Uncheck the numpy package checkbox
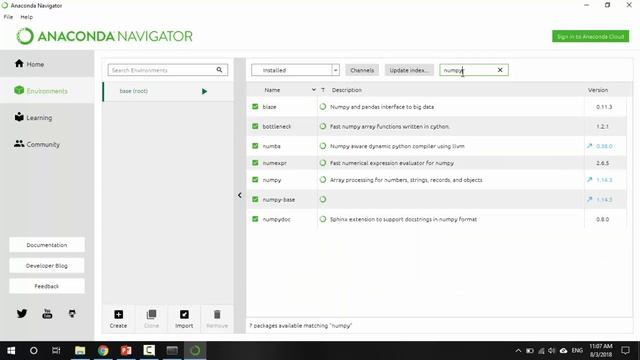The image size is (640, 360). [x=255, y=180]
